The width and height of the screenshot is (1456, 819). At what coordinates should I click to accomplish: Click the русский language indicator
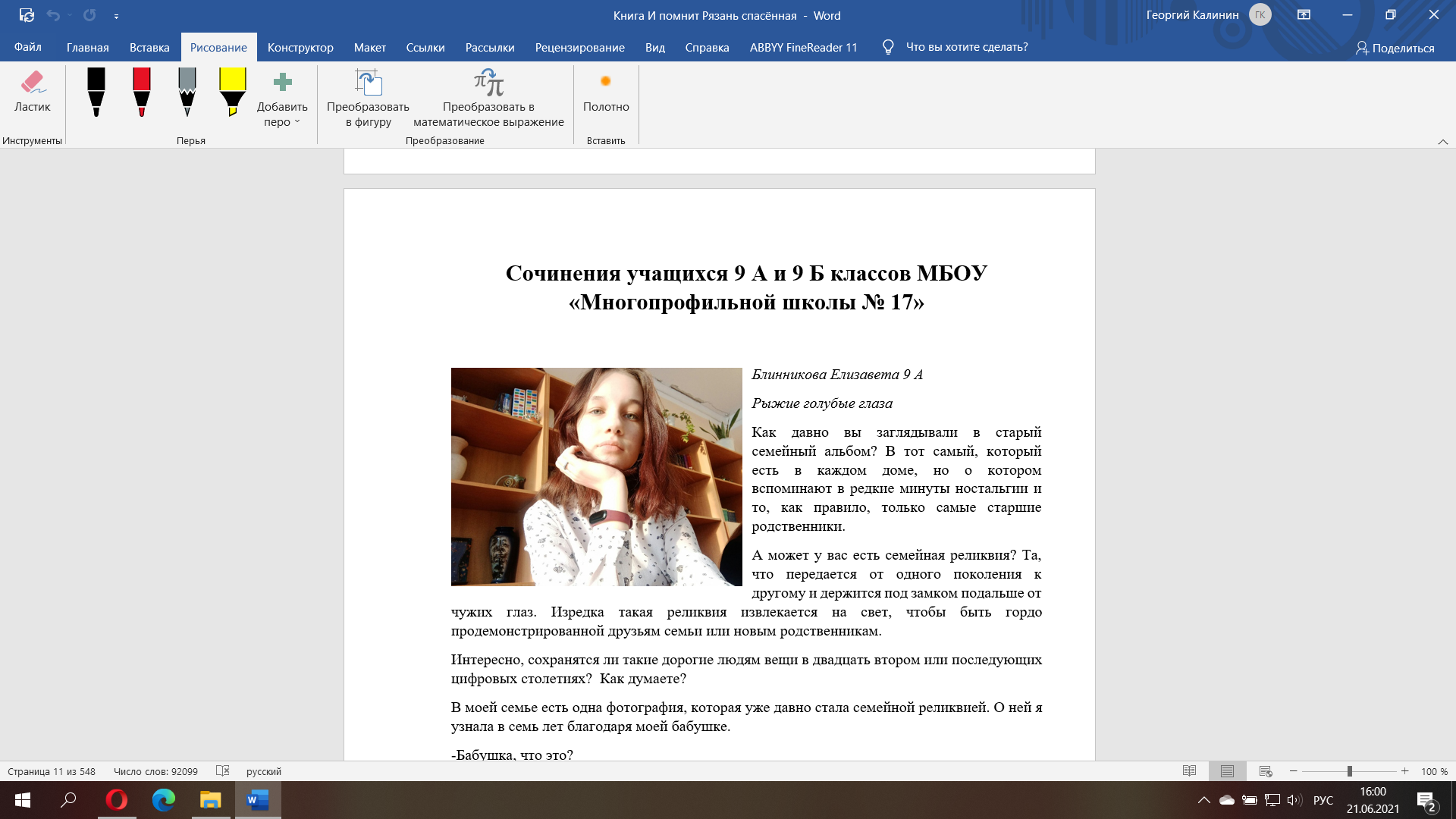pos(263,771)
